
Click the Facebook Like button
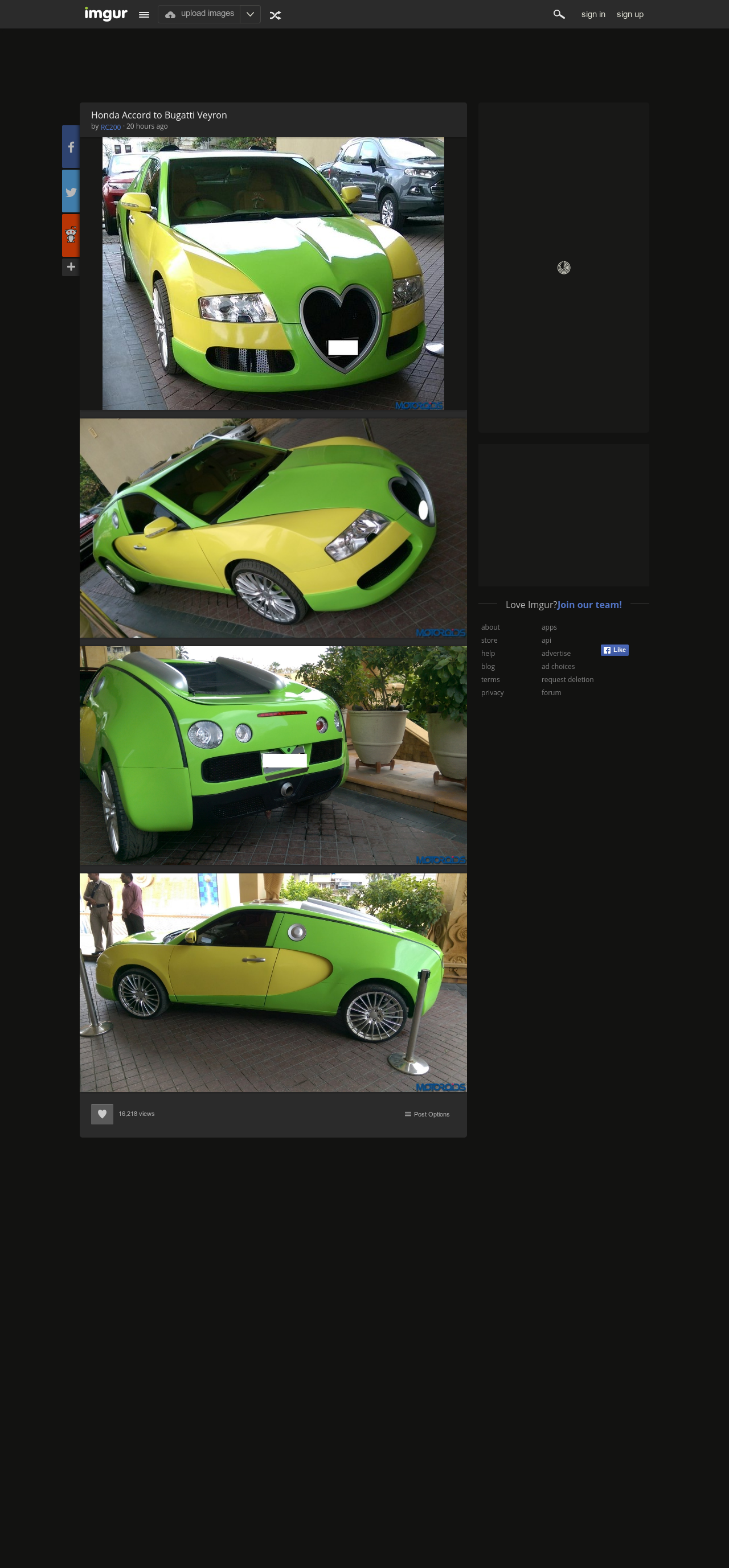click(615, 650)
